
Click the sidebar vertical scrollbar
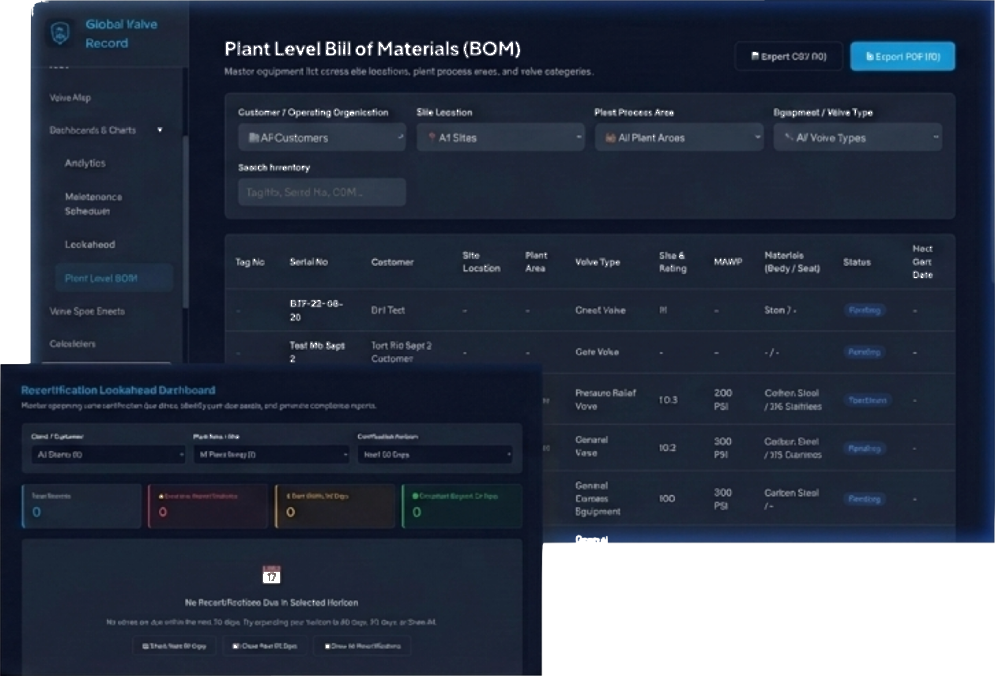click(x=185, y=222)
